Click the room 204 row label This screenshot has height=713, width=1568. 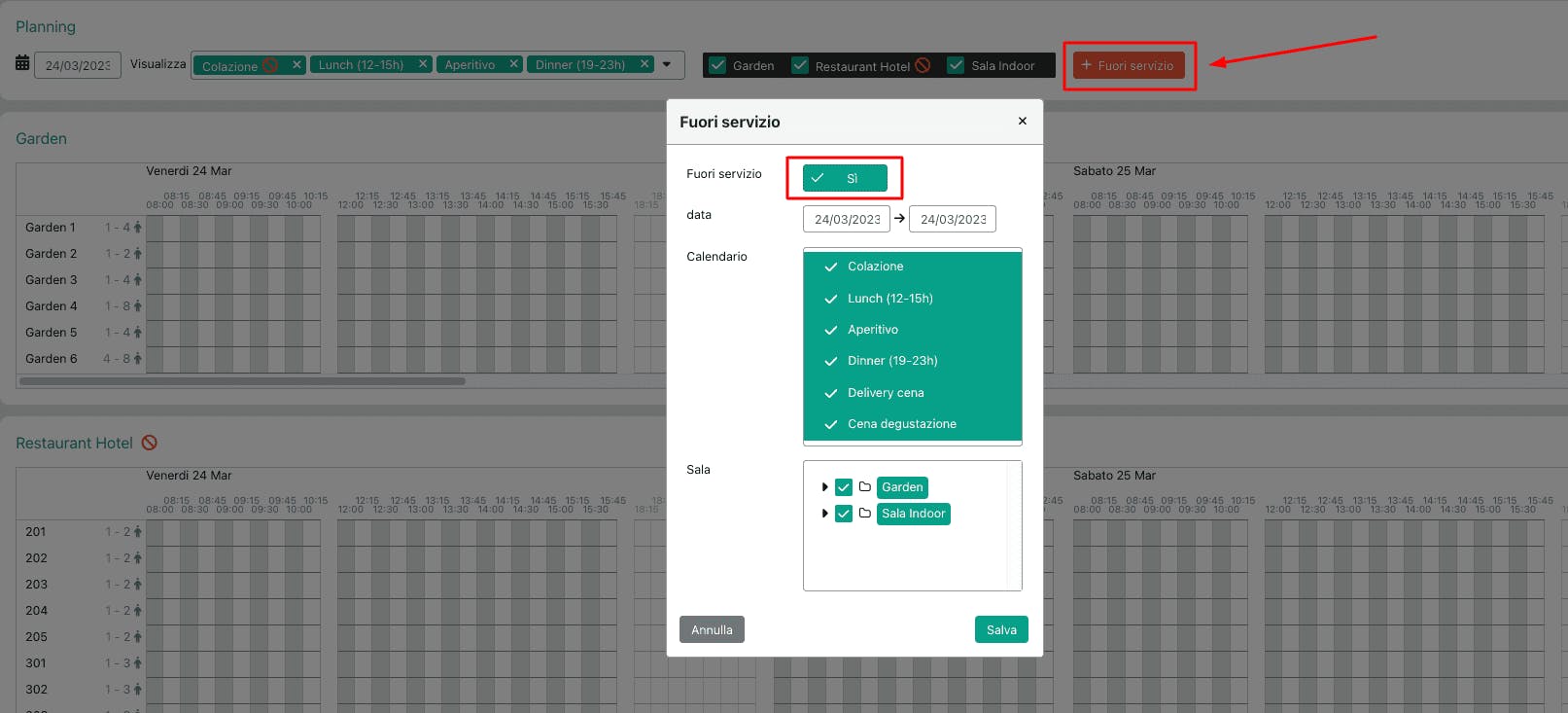36,610
